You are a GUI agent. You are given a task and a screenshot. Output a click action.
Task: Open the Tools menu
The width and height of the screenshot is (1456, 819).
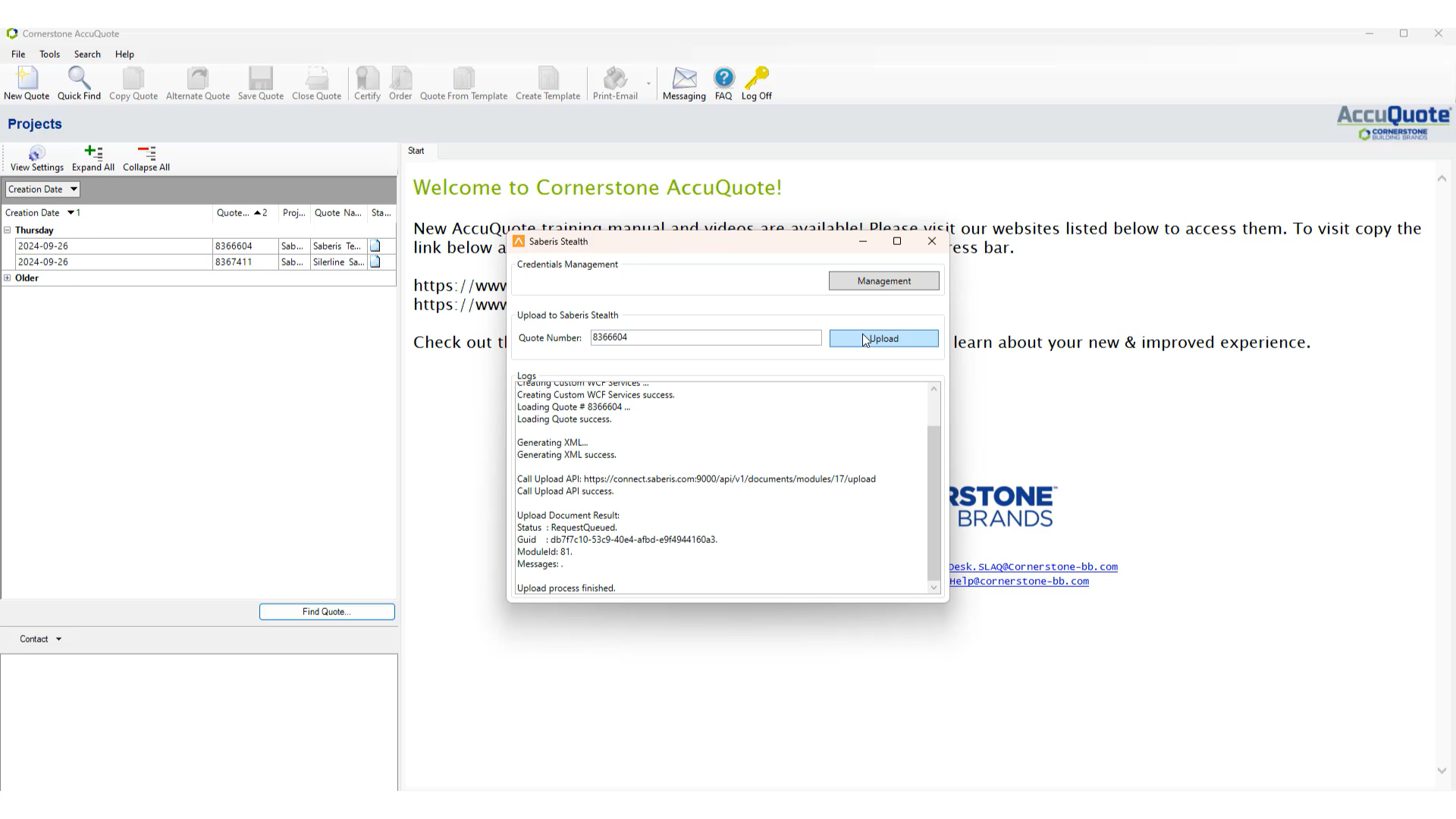coord(49,55)
